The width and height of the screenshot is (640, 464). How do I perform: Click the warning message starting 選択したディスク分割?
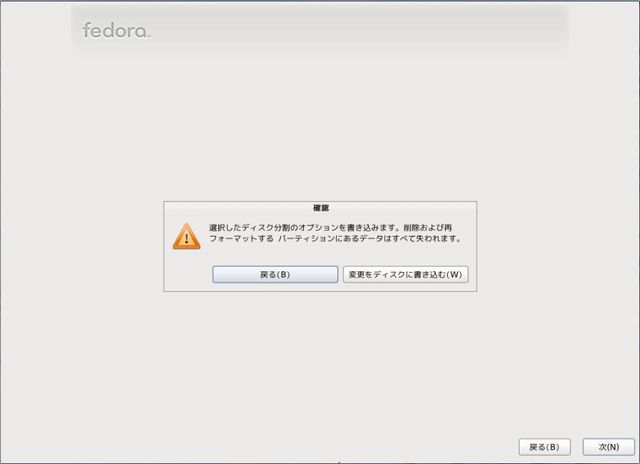tap(335, 233)
